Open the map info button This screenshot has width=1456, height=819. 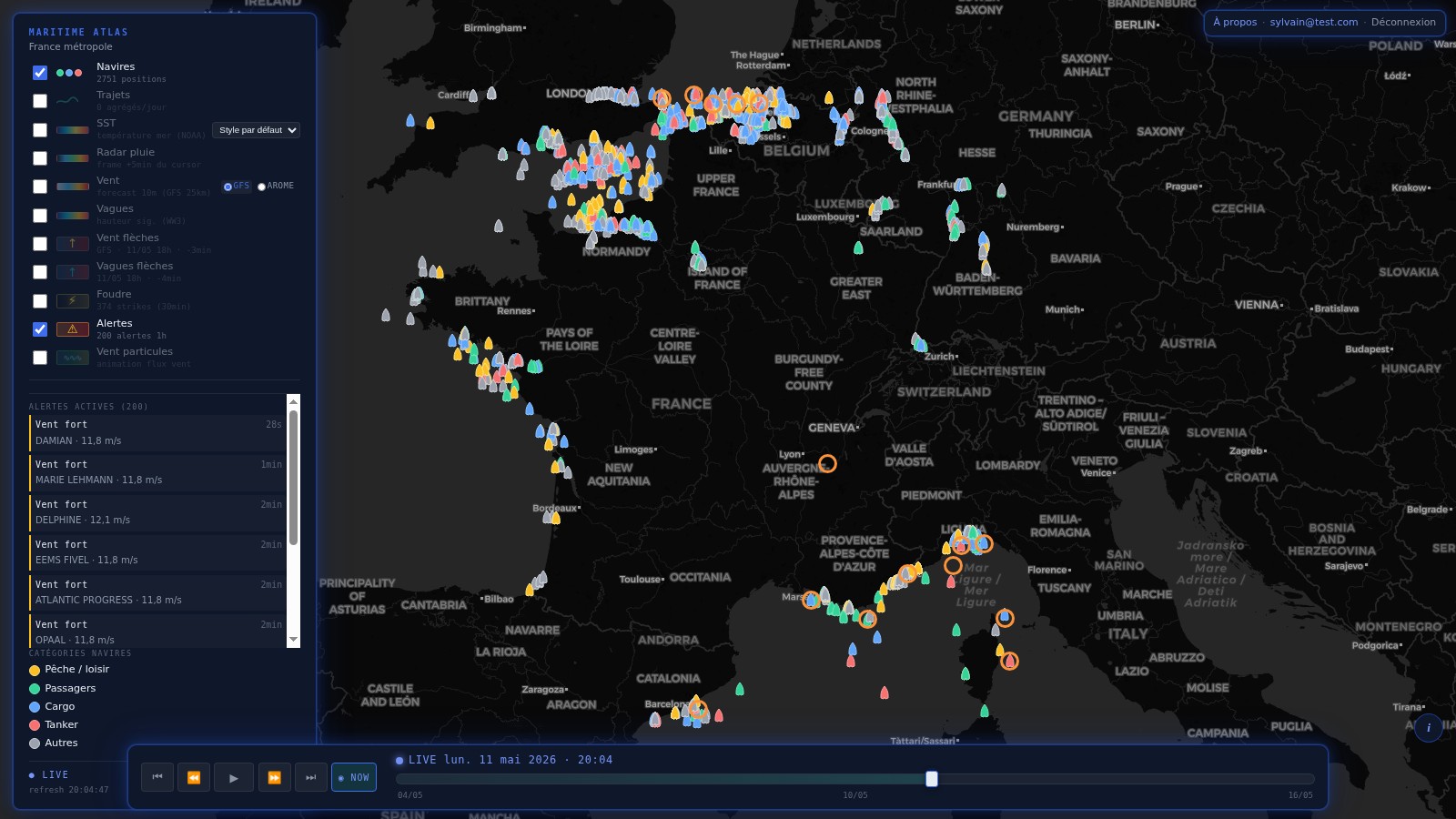[x=1429, y=728]
